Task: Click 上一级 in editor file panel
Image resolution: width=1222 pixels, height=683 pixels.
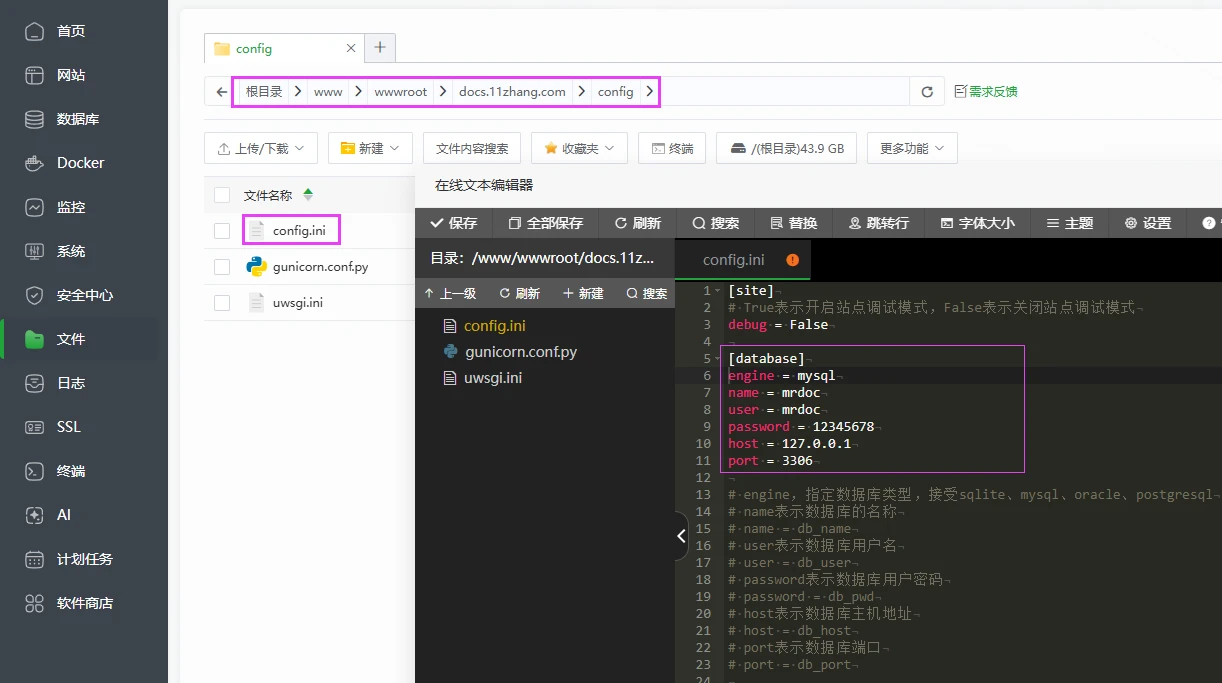Action: click(450, 293)
